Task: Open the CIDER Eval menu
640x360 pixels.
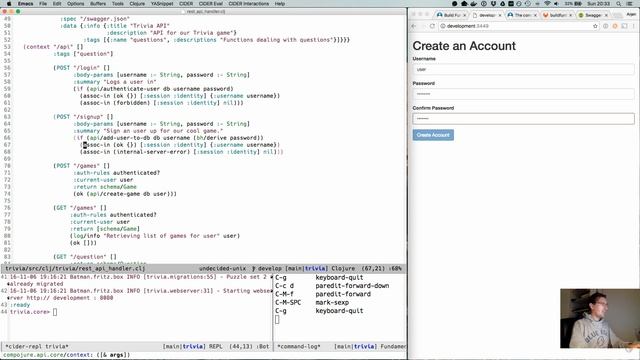Action: [211, 4]
